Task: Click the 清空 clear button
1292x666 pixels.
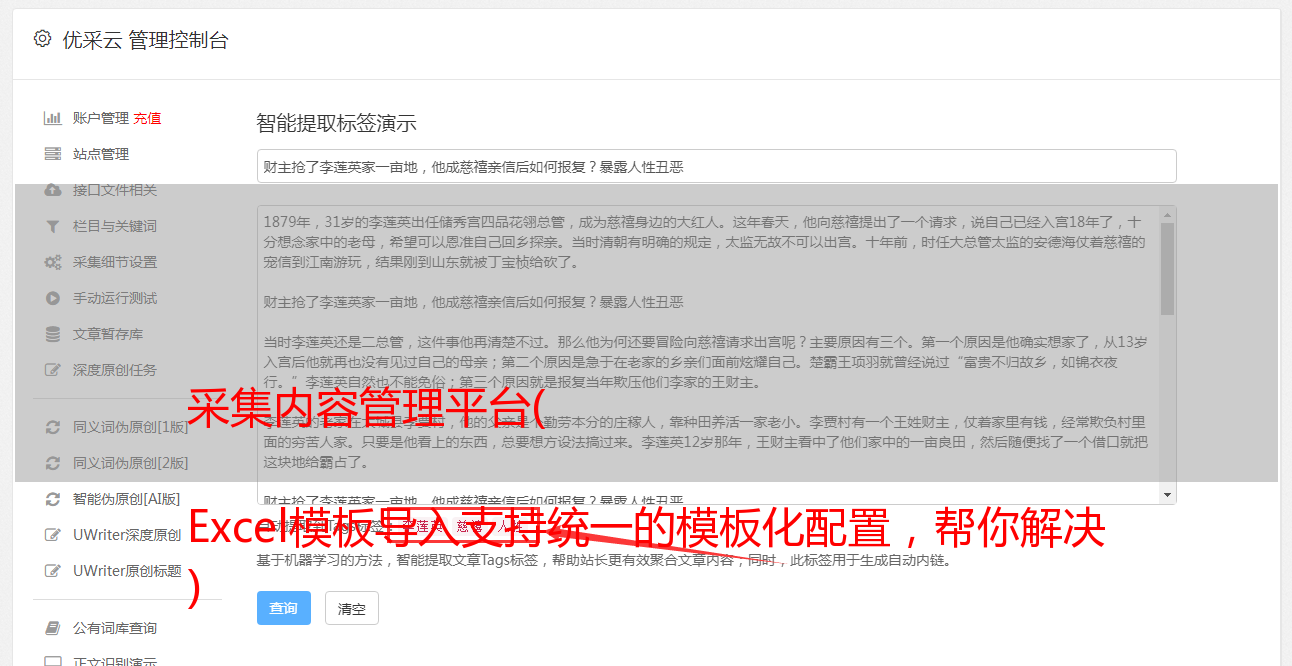Action: (x=352, y=608)
